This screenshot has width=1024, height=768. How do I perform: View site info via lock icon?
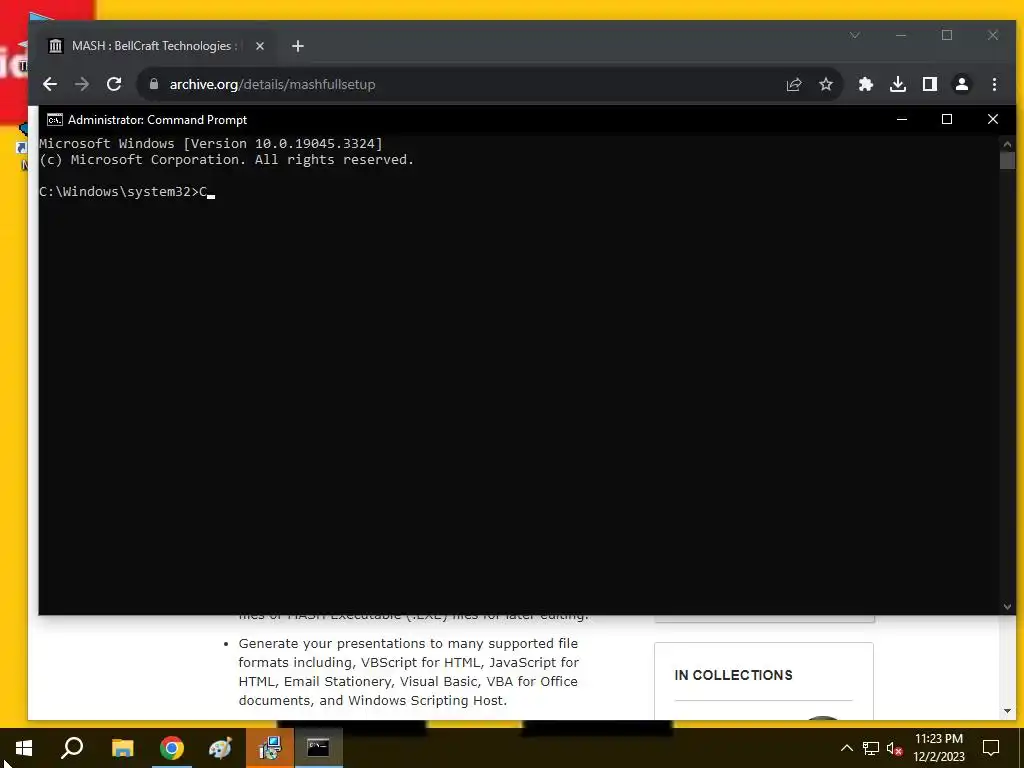(154, 84)
